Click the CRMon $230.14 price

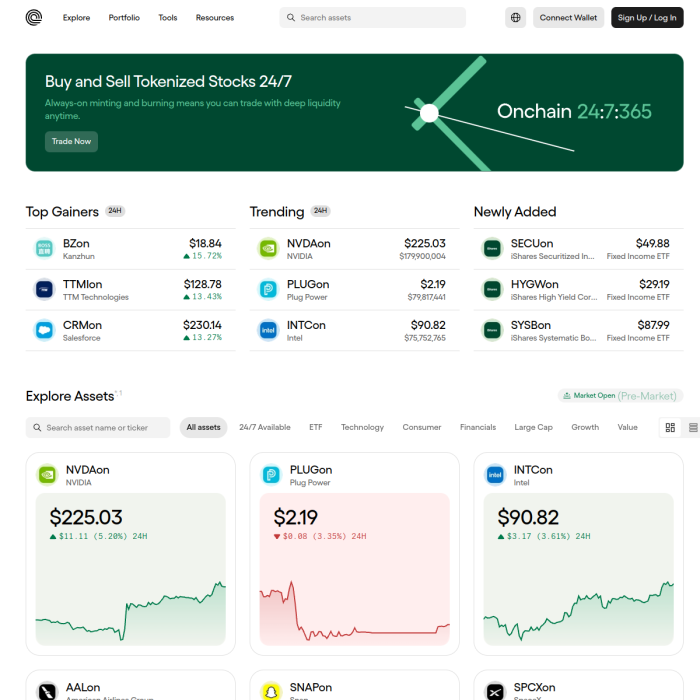(202, 325)
